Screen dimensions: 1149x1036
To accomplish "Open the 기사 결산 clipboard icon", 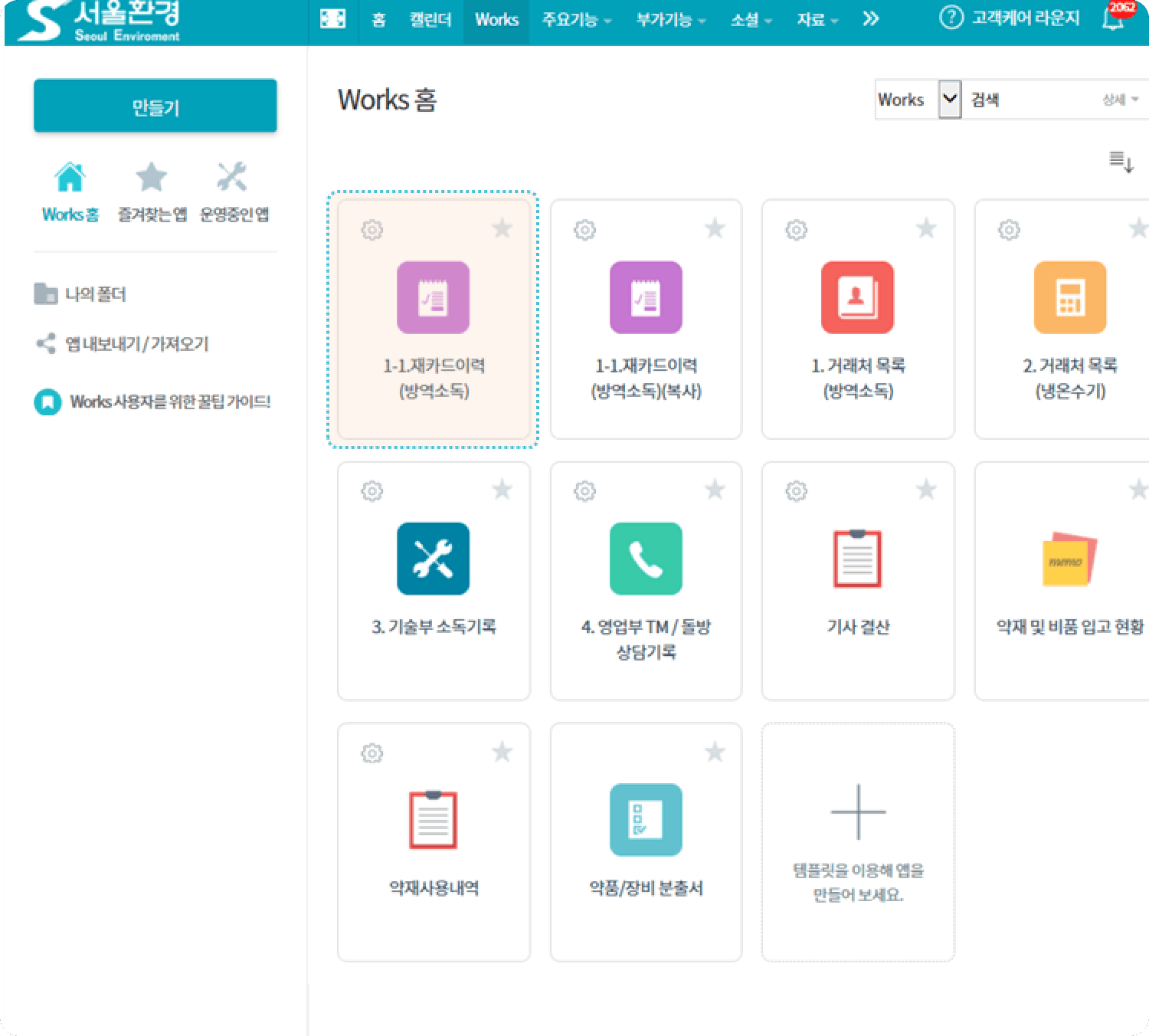I will pos(857,559).
